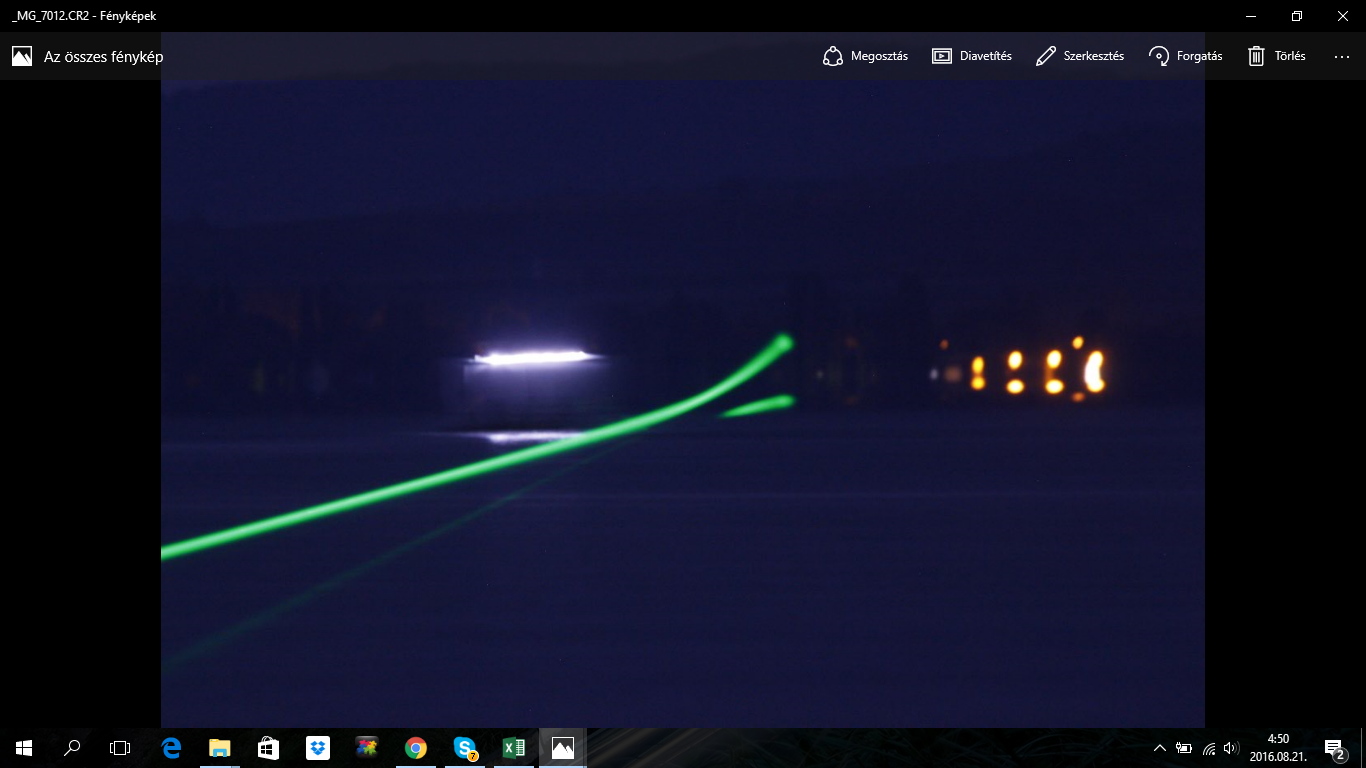Open the Windows Start menu
Viewport: 1366px width, 768px height.
[x=24, y=747]
